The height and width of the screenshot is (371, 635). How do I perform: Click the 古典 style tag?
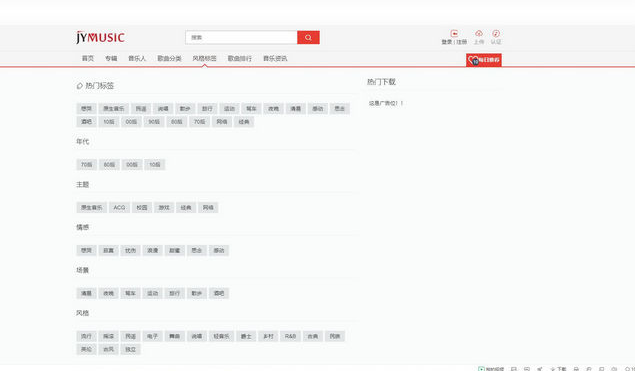(313, 336)
